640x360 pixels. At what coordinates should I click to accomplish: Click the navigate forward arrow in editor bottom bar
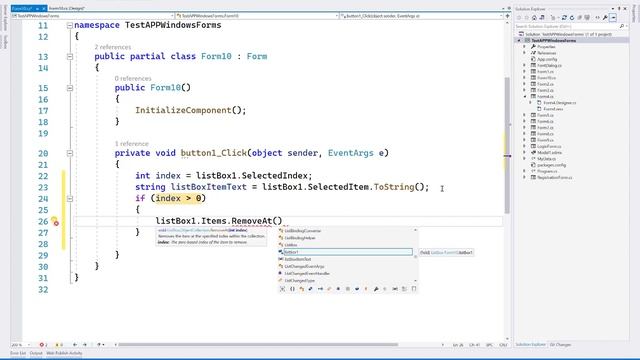(x=85, y=345)
